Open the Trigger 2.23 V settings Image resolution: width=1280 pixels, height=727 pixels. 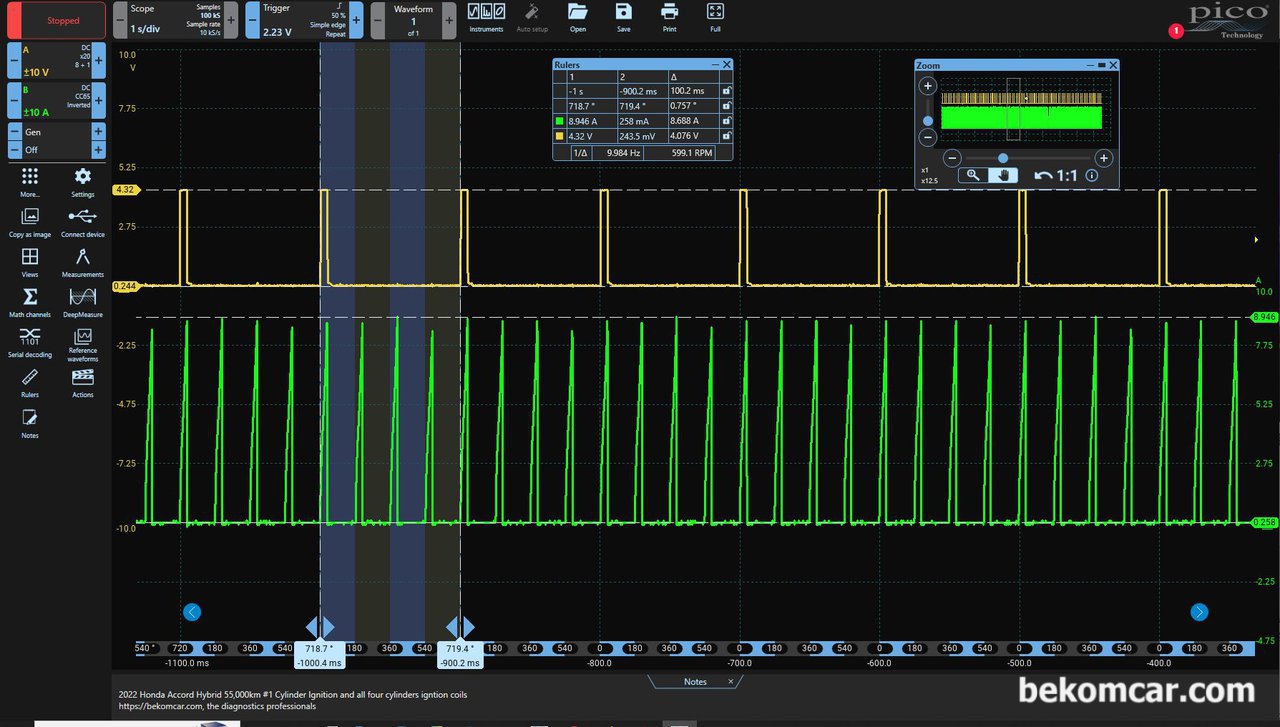[304, 20]
